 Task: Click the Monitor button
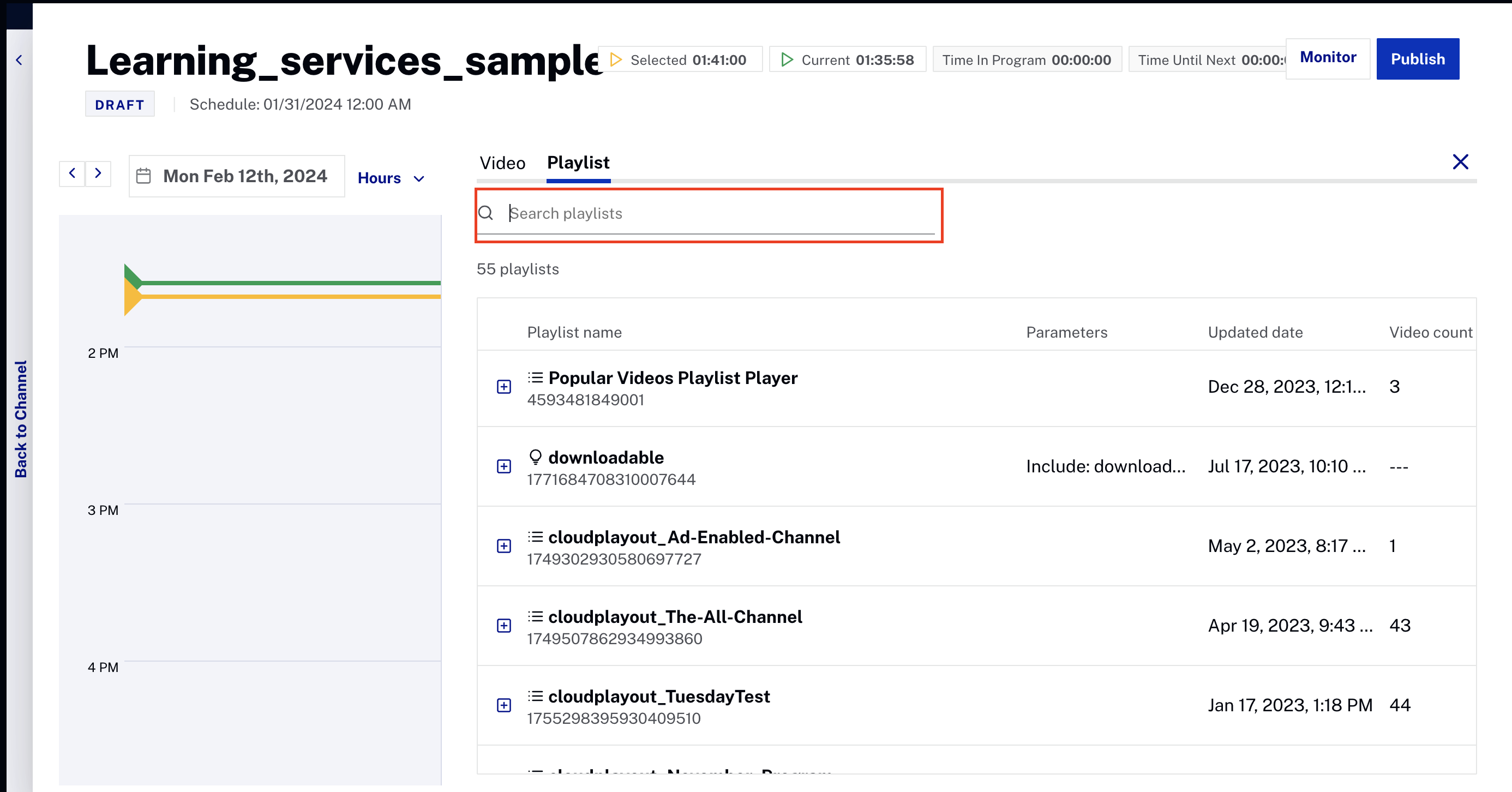click(1328, 57)
